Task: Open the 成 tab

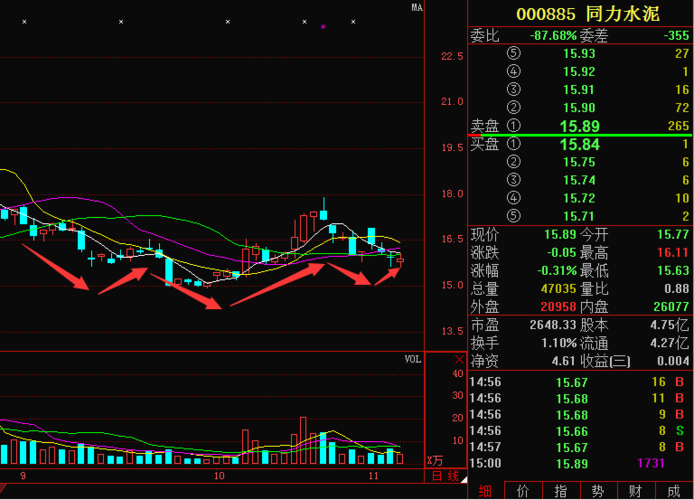Action: [674, 491]
